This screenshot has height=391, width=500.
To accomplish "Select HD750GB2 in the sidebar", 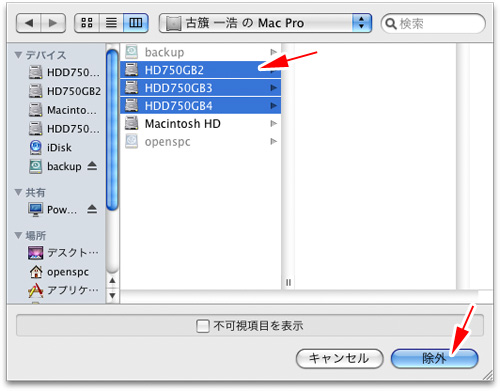I will coord(64,91).
